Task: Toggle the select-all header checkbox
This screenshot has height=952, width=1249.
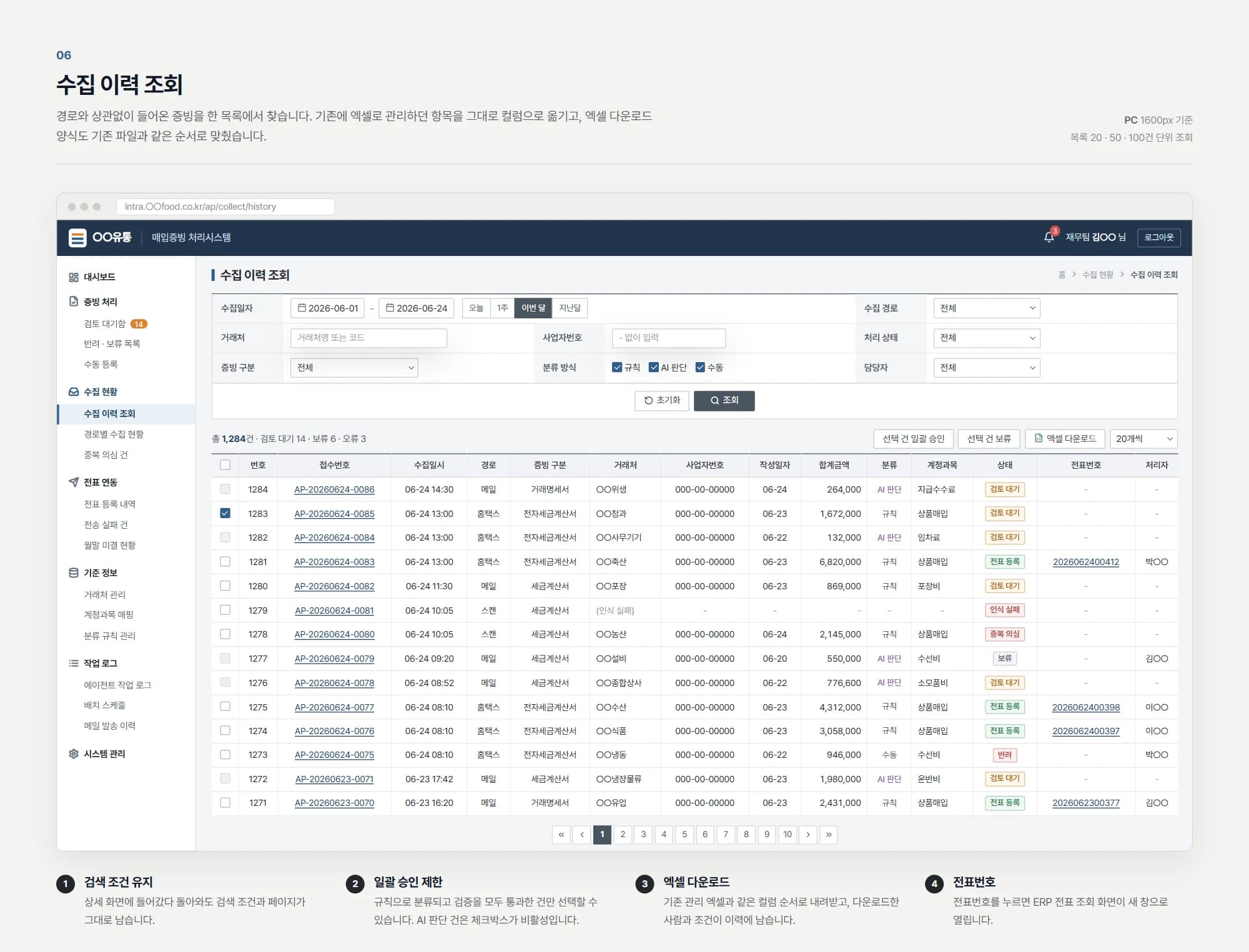Action: pos(225,464)
